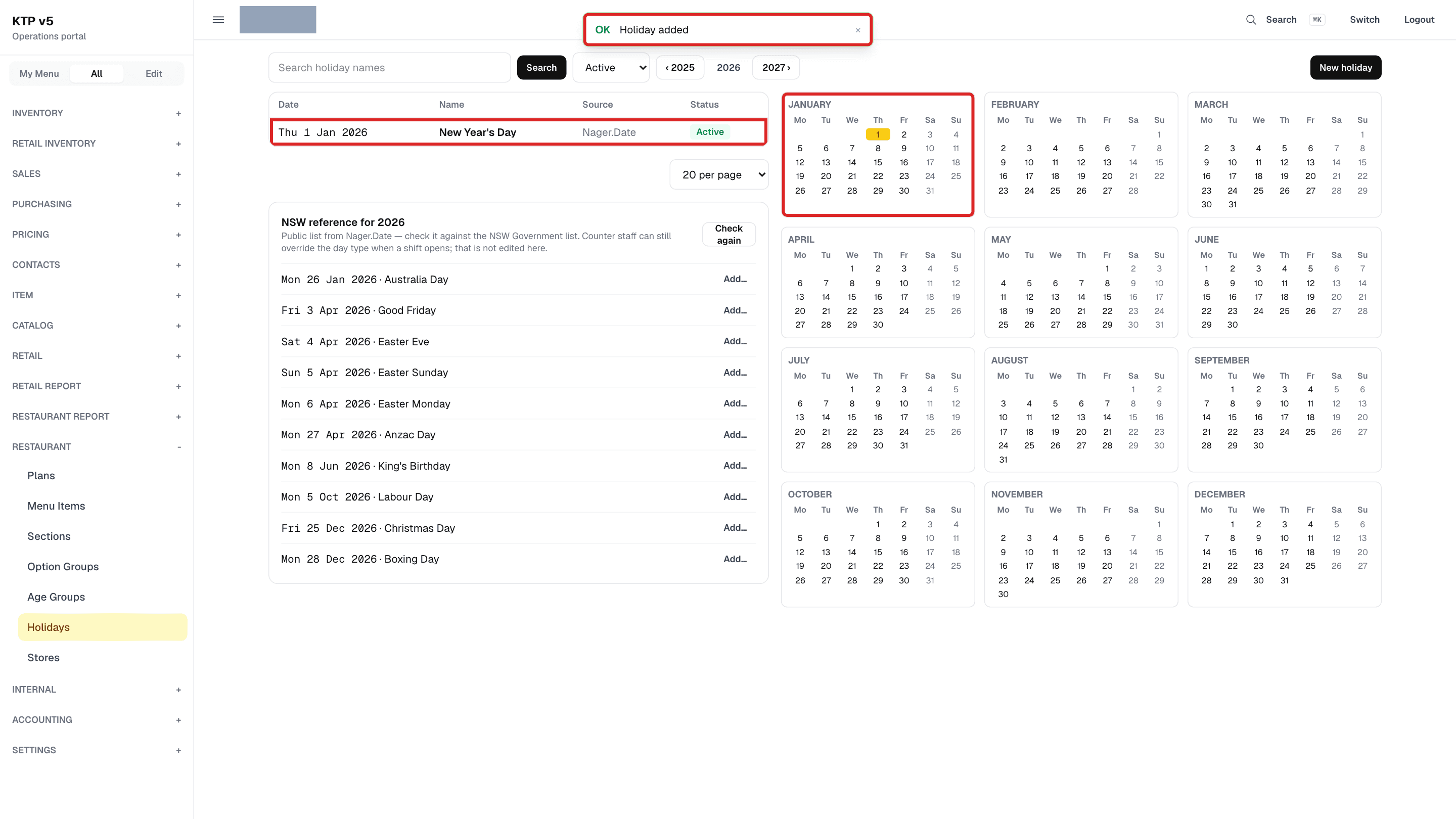Viewport: 1456px width, 819px height.
Task: Add the Boxing Day holiday
Action: coord(735,559)
